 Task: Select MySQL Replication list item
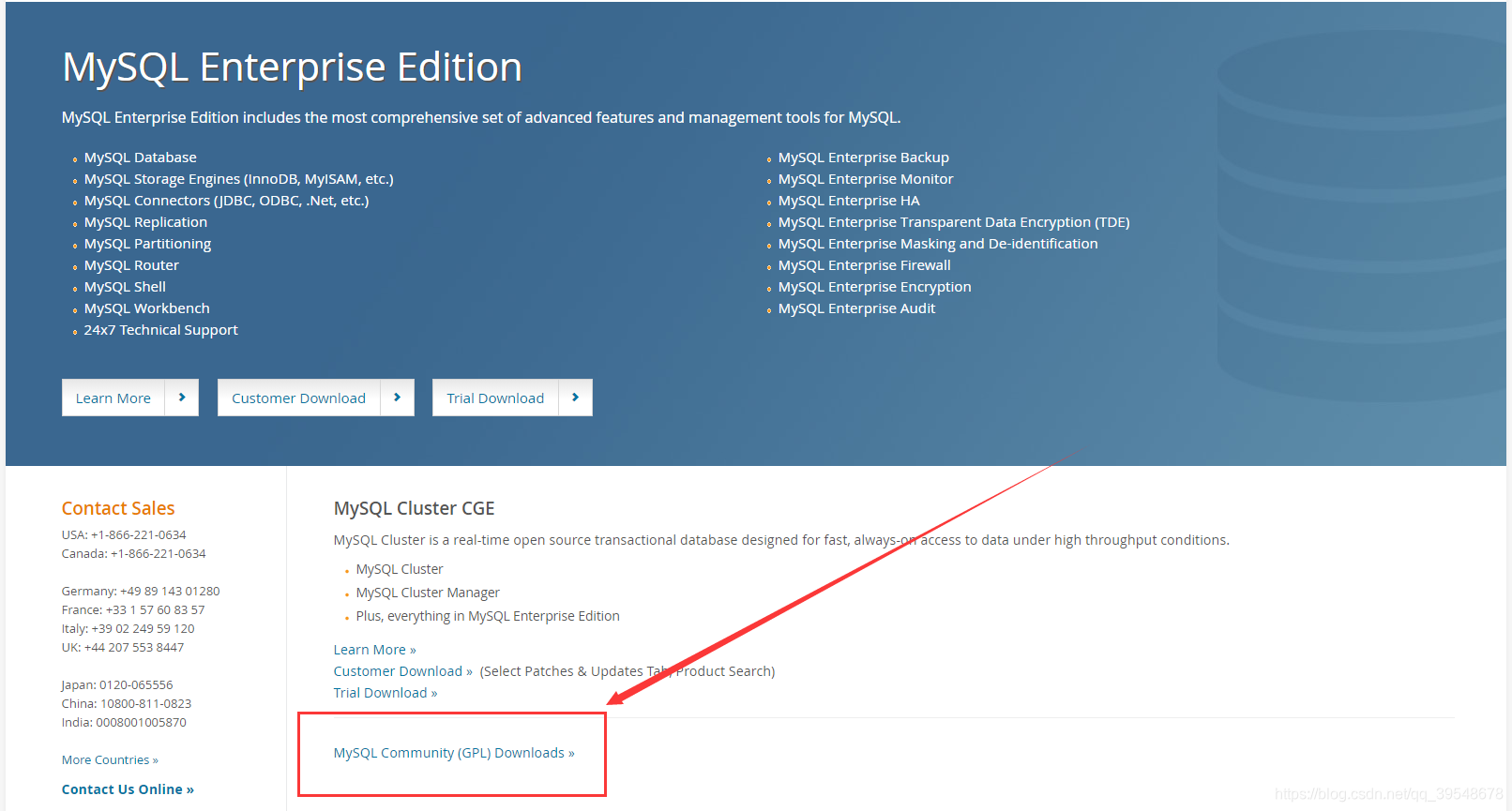[x=145, y=222]
